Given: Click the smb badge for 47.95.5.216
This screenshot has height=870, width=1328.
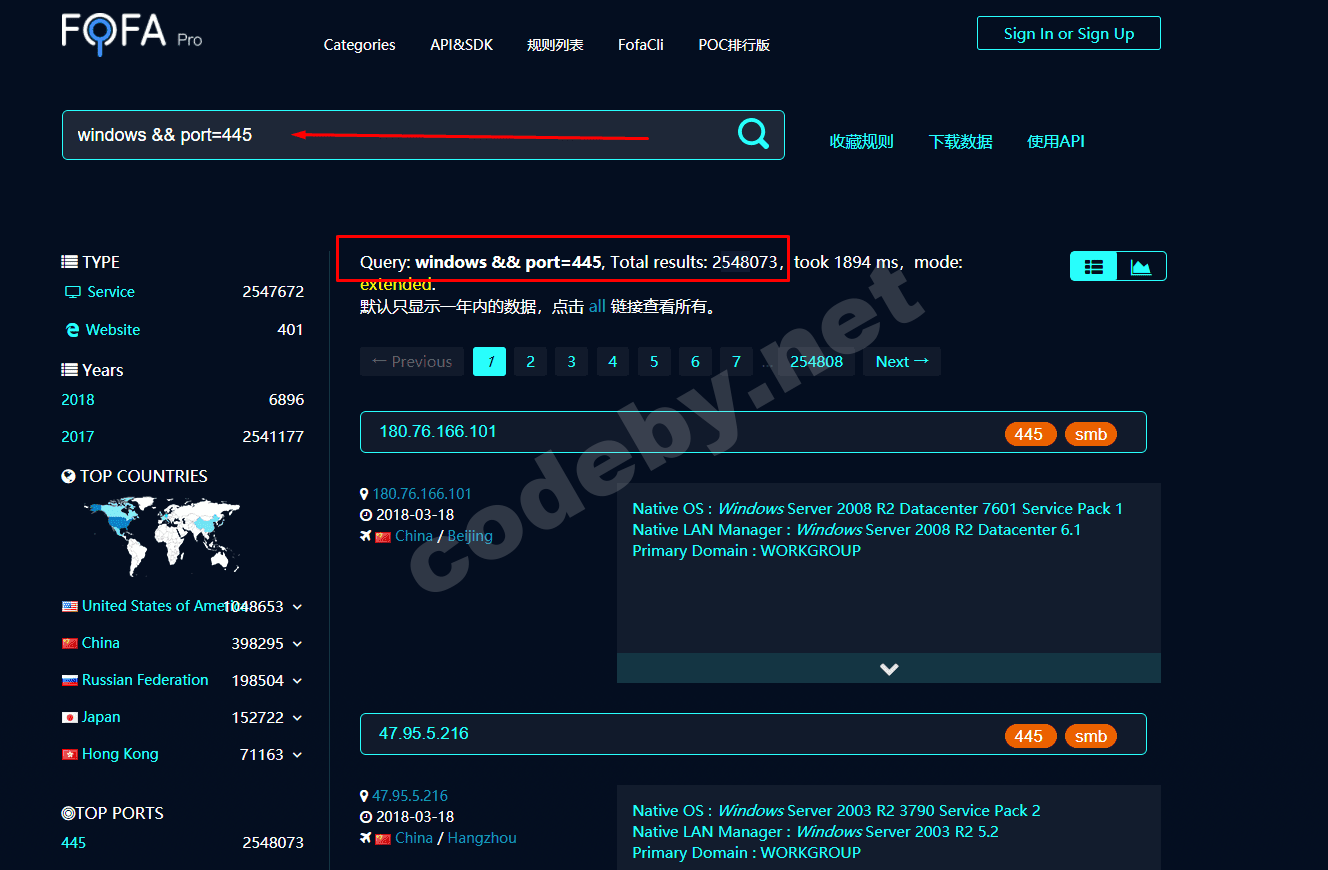Looking at the screenshot, I should [x=1091, y=736].
